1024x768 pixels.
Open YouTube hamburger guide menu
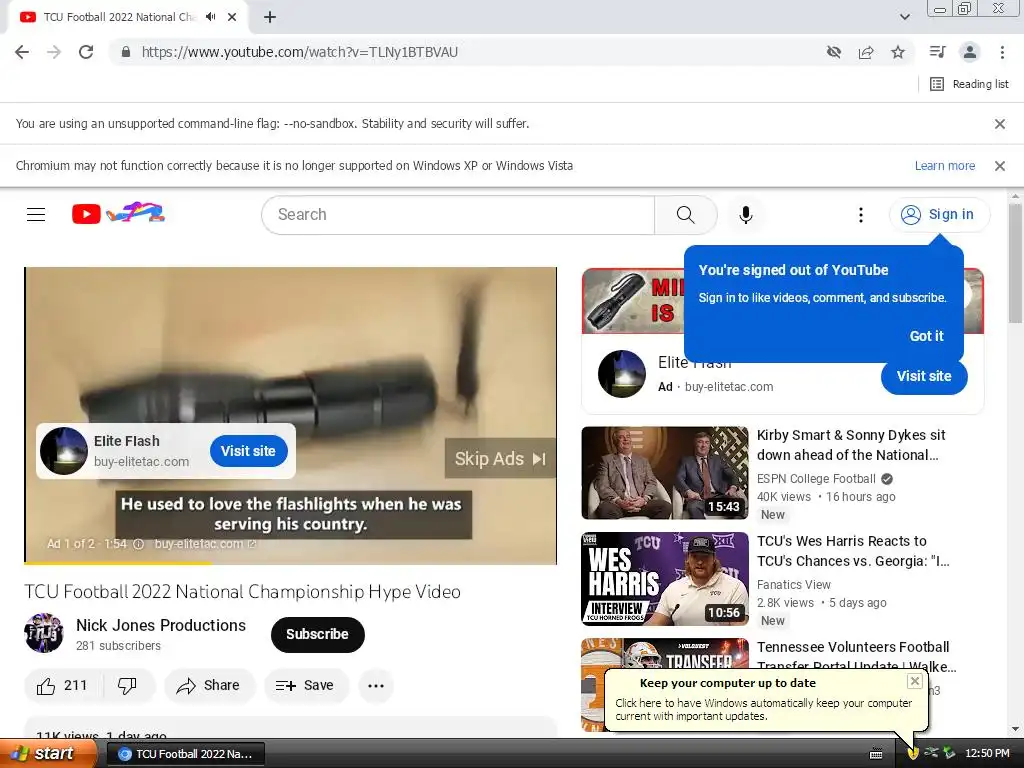(36, 214)
